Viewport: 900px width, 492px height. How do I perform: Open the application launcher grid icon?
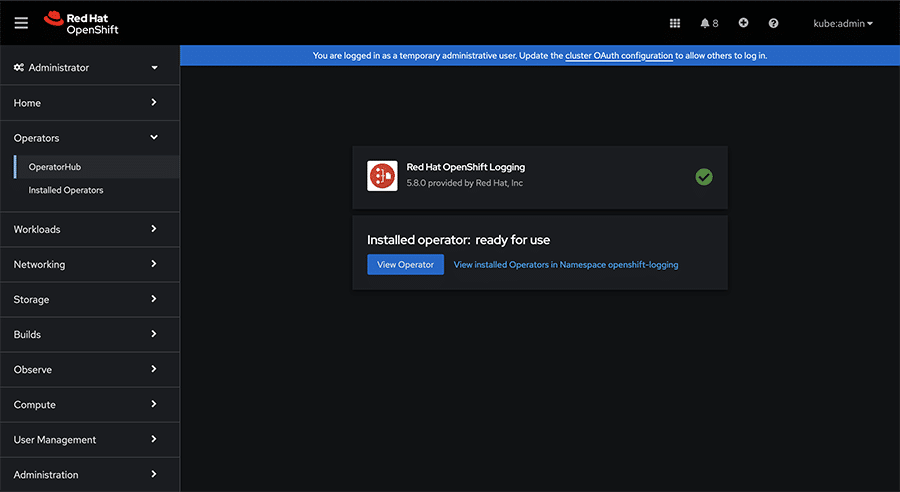(x=675, y=23)
